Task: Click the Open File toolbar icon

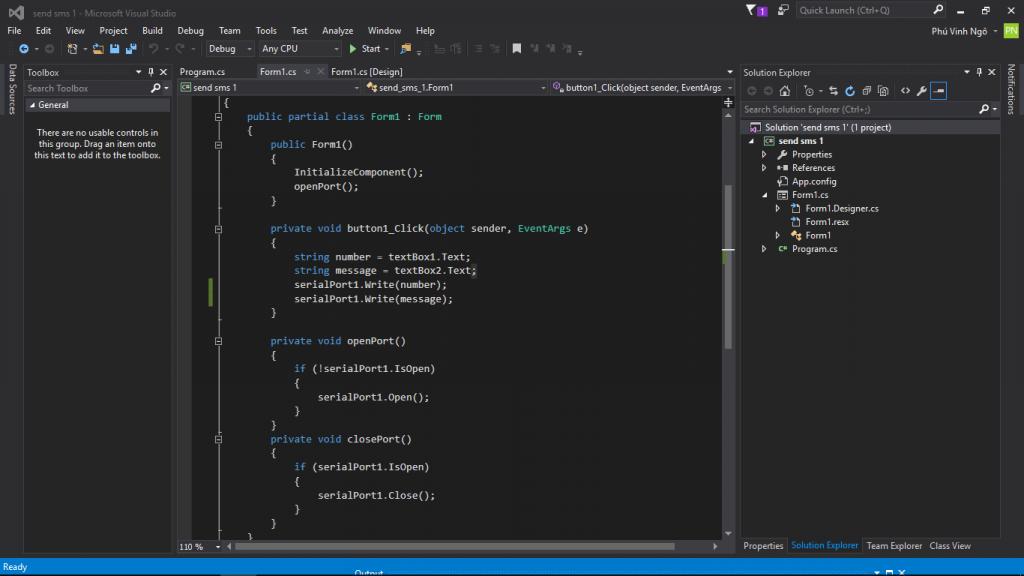Action: click(x=98, y=48)
